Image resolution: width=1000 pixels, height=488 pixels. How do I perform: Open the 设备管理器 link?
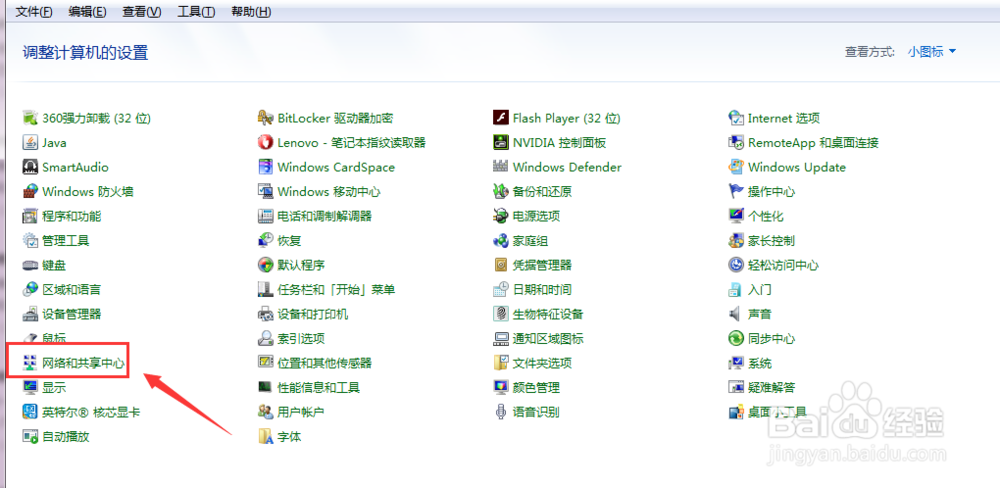(x=71, y=314)
